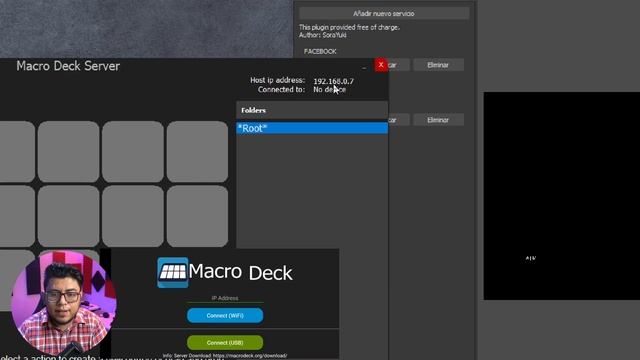Image resolution: width=640 pixels, height=360 pixels.
Task: Click the presenter webcam thumbnail
Action: pyautogui.click(x=64, y=303)
